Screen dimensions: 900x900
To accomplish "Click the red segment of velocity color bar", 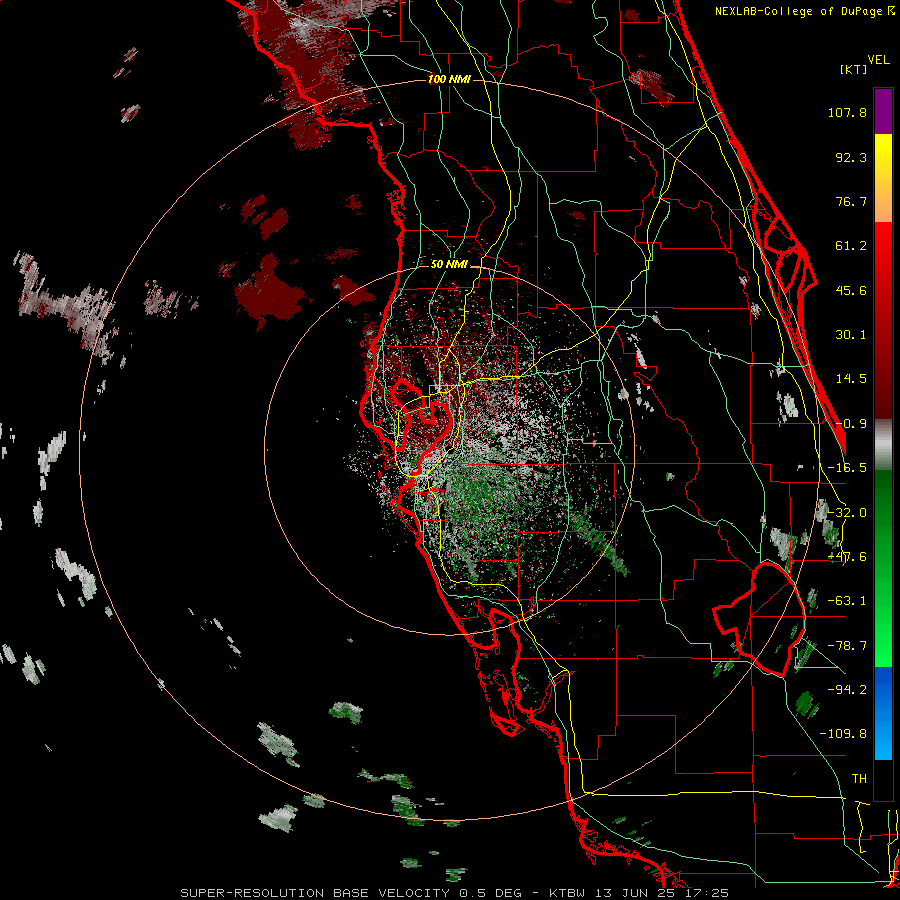I will click(x=883, y=320).
